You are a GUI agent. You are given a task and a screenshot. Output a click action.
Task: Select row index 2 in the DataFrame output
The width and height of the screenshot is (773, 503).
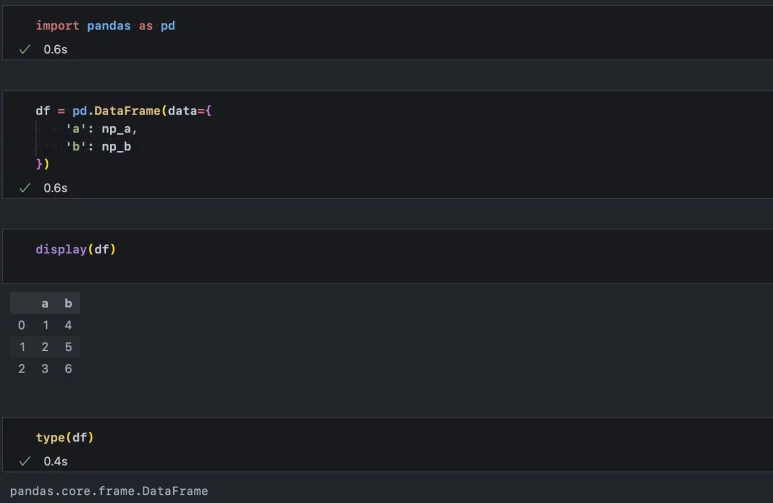[22, 369]
